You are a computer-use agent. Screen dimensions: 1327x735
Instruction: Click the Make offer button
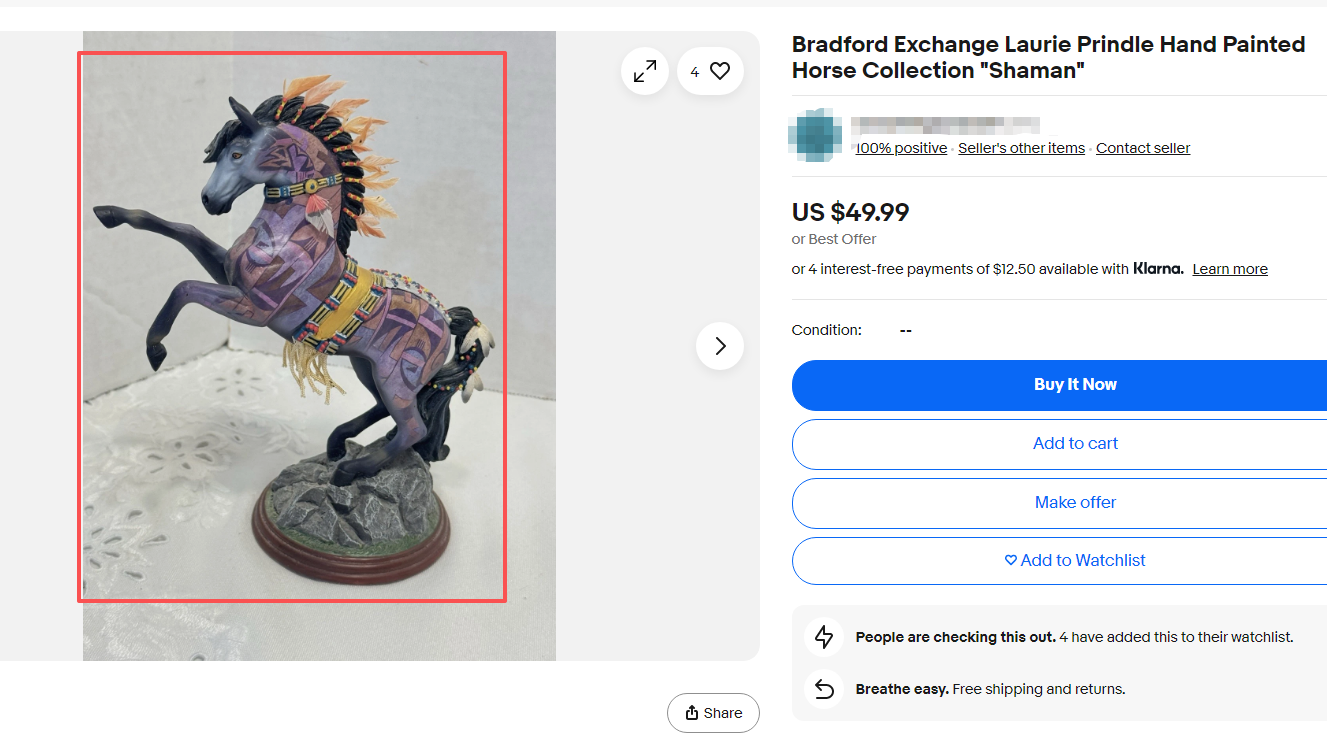pos(1075,503)
